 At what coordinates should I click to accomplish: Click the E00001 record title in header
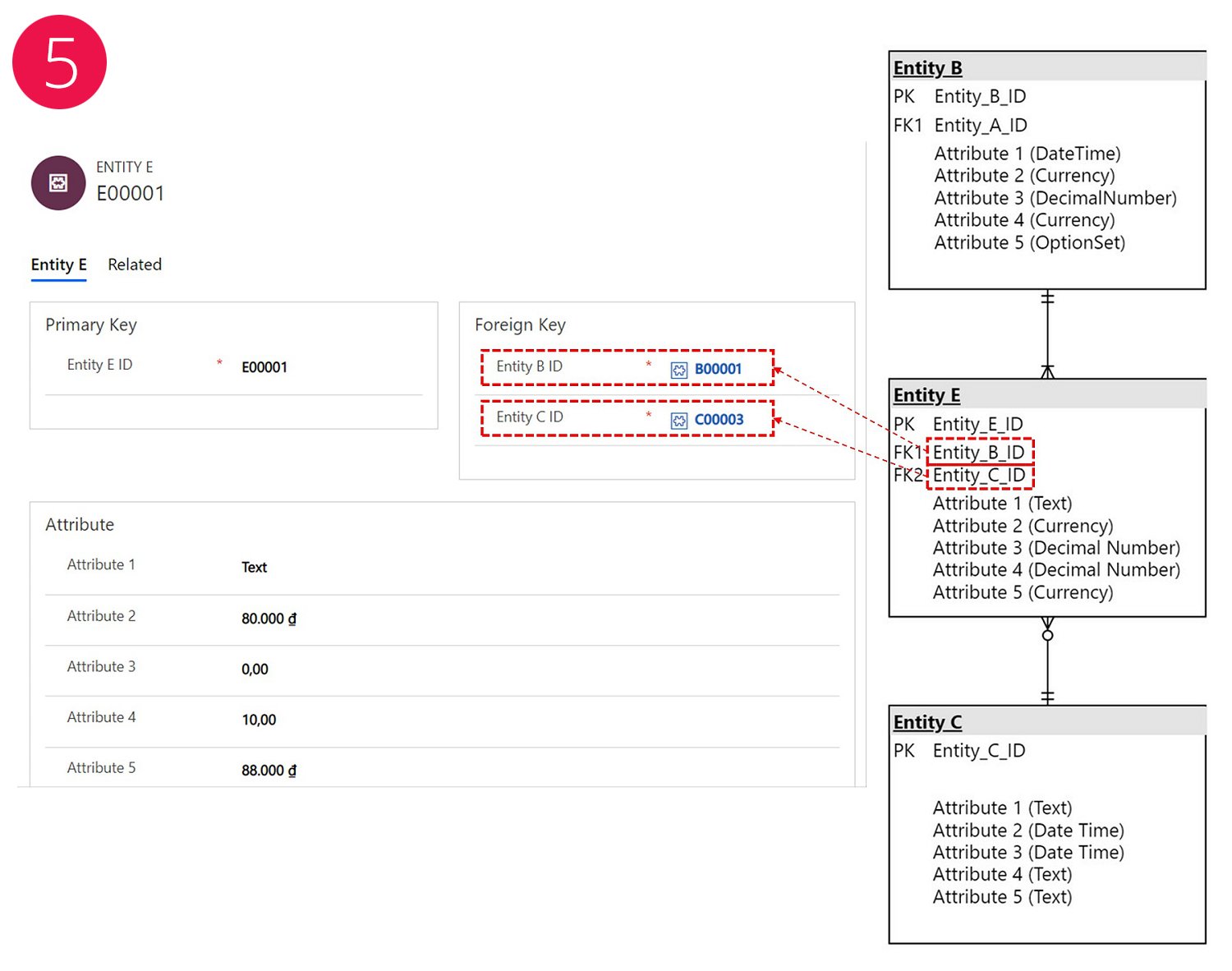(131, 194)
